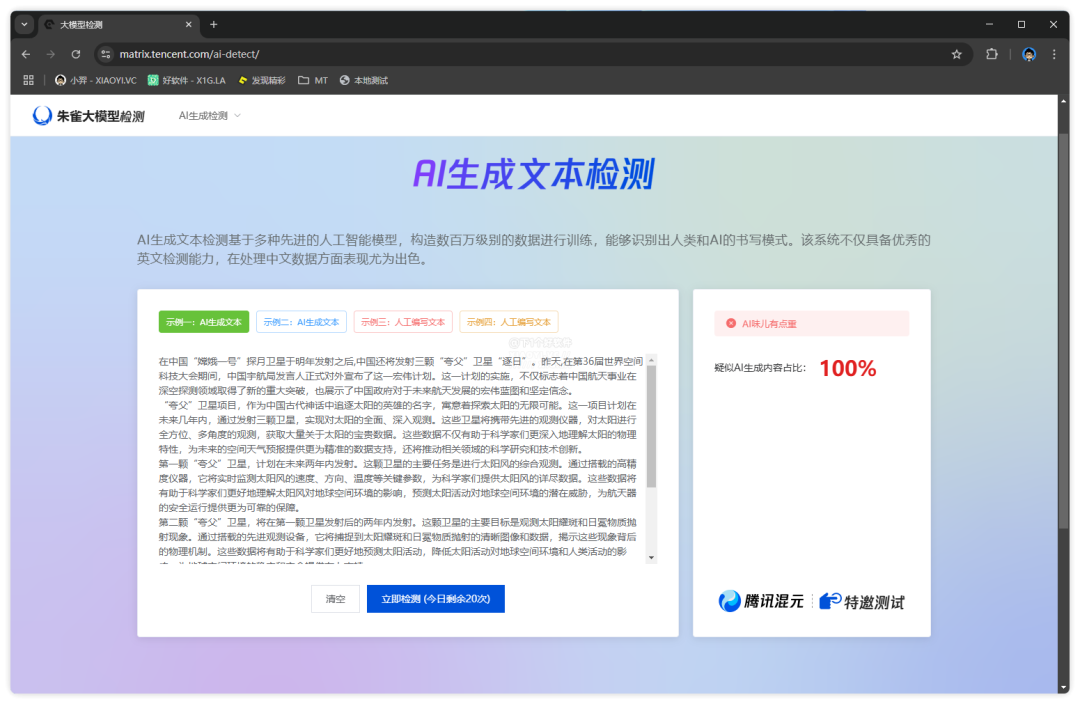
Task: Click the text area scrollbar down arrow
Action: [652, 557]
